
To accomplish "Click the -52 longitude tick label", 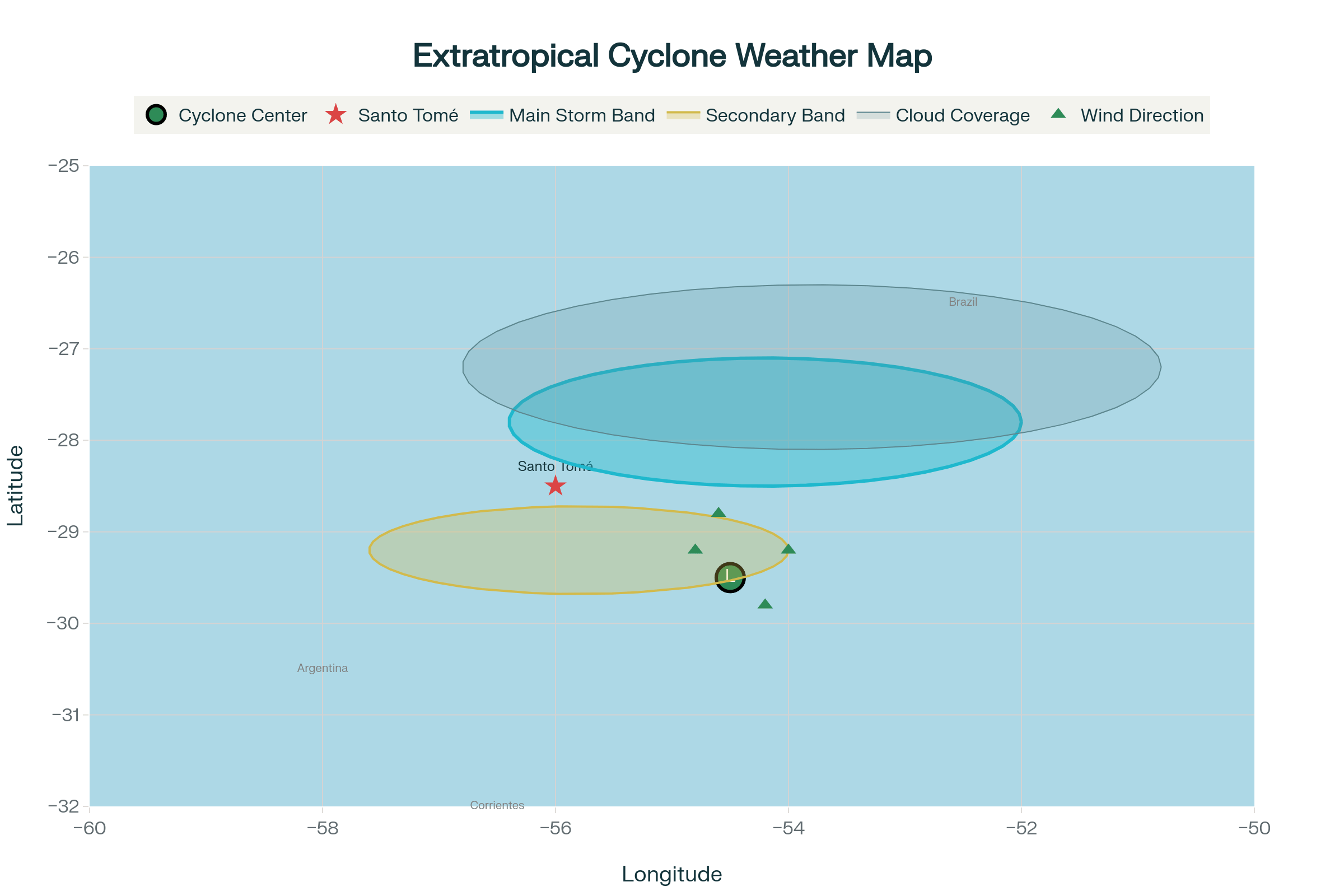I will [1021, 828].
